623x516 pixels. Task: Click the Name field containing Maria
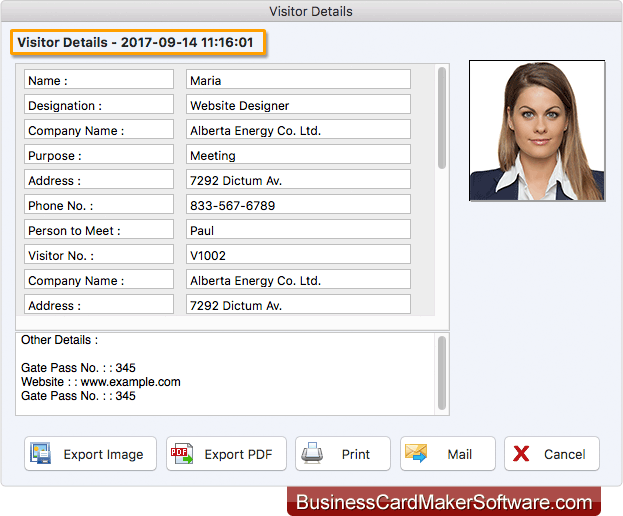[298, 80]
